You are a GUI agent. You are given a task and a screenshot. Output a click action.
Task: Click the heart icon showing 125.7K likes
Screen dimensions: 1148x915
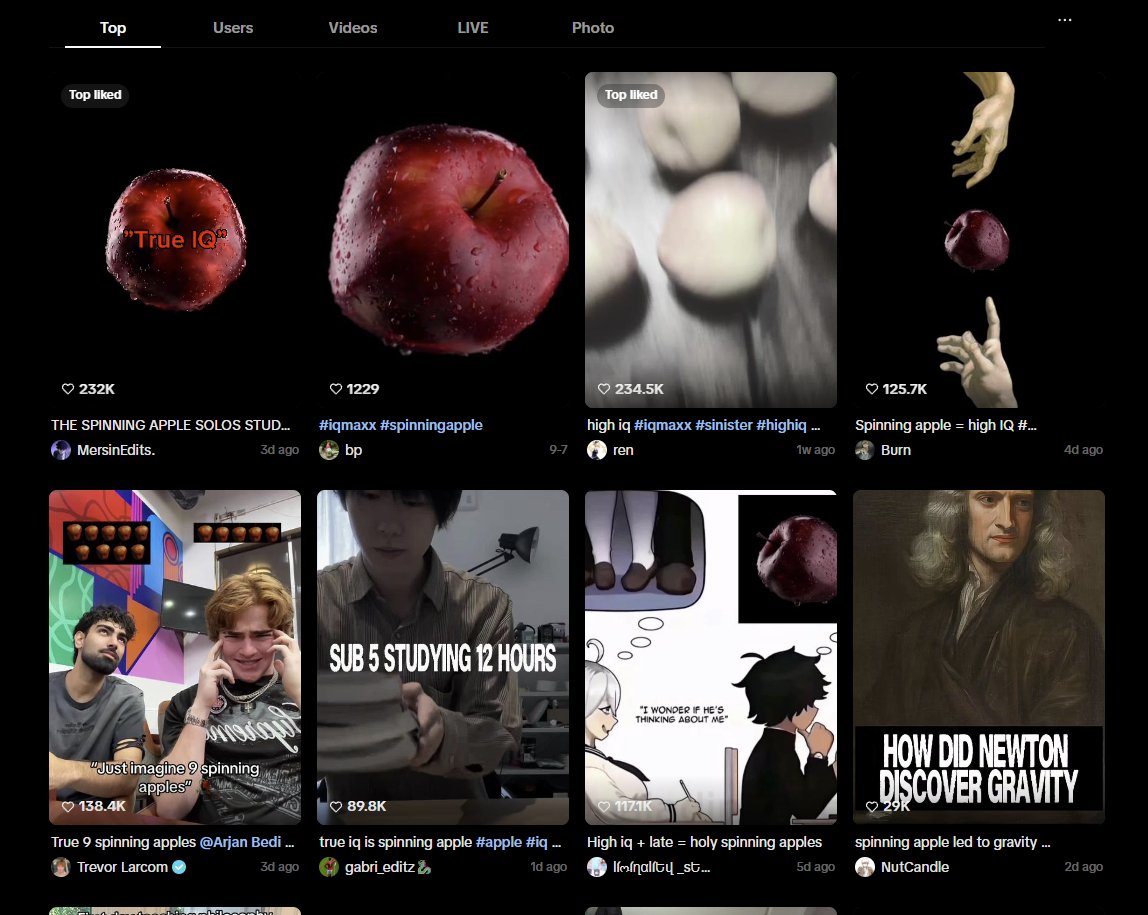[x=872, y=389]
